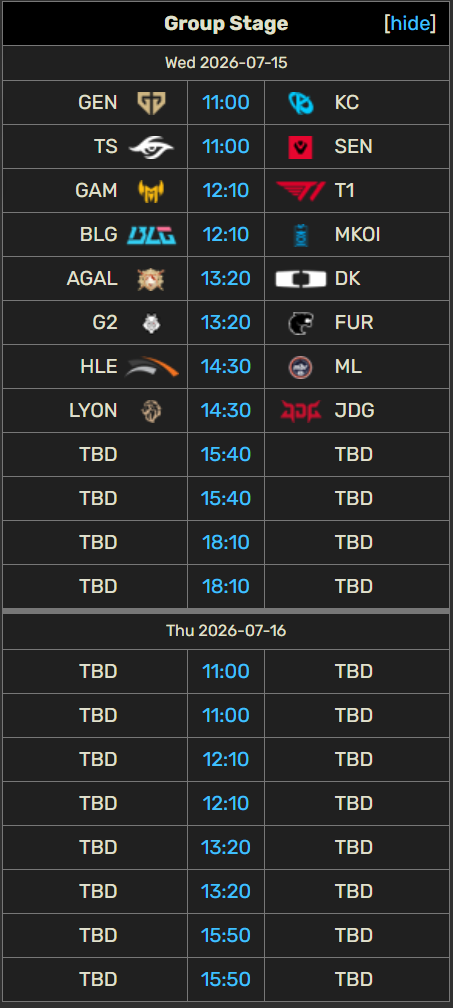Click the Gen.G team logo
Viewport: 453px width, 1008px height.
click(x=152, y=102)
